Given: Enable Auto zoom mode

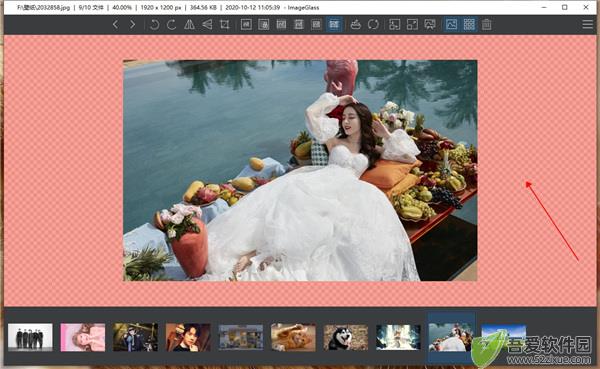Looking at the screenshot, I should click(246, 24).
